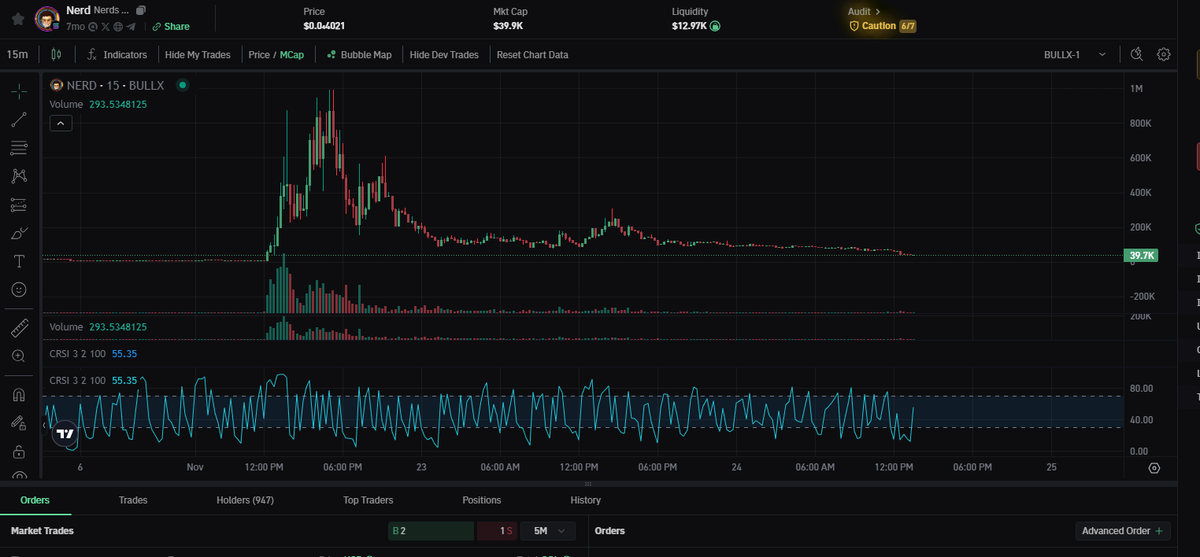Open the 5M interval dropdown

(x=548, y=531)
